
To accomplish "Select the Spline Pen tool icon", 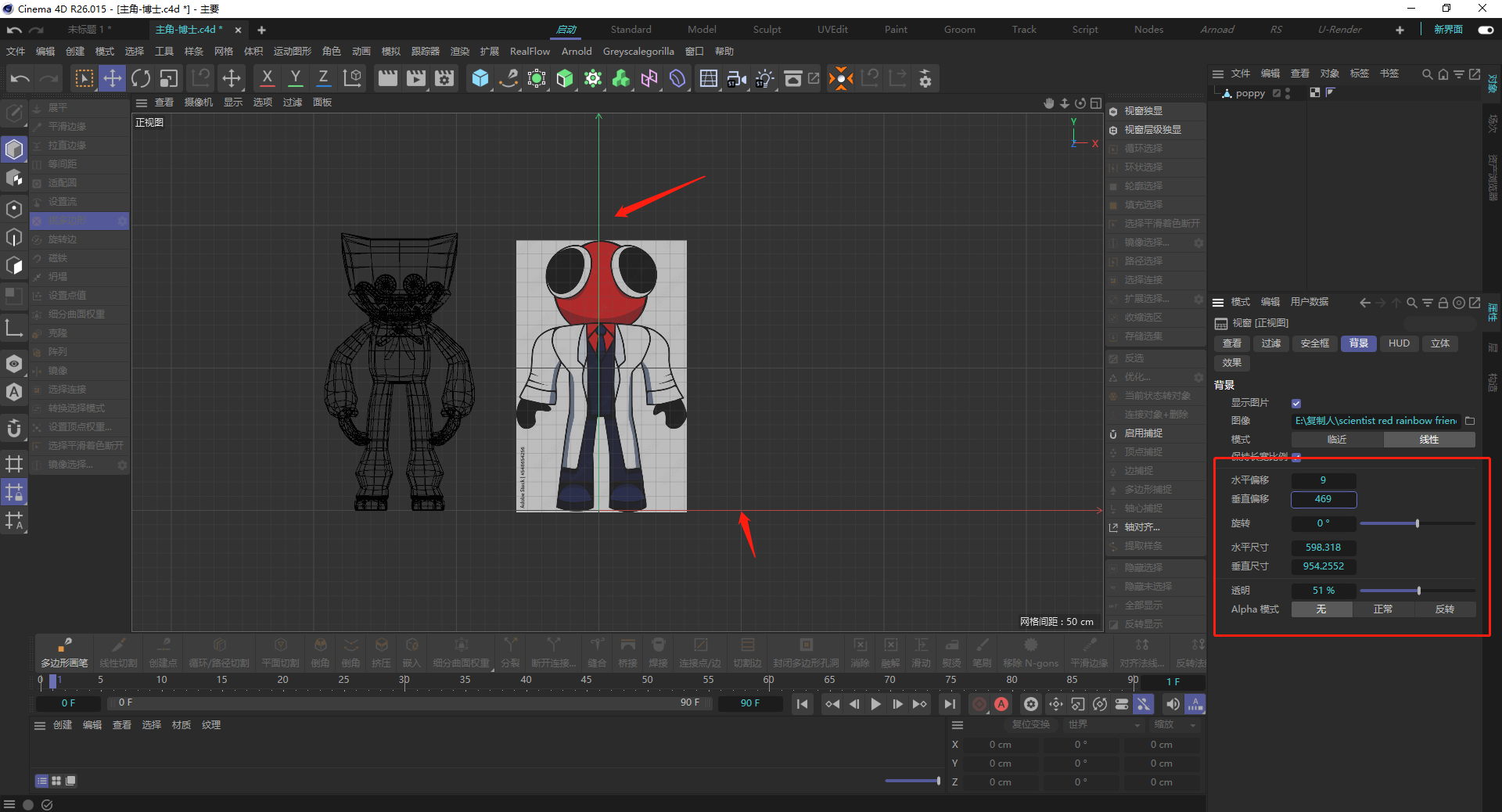I will tap(508, 78).
